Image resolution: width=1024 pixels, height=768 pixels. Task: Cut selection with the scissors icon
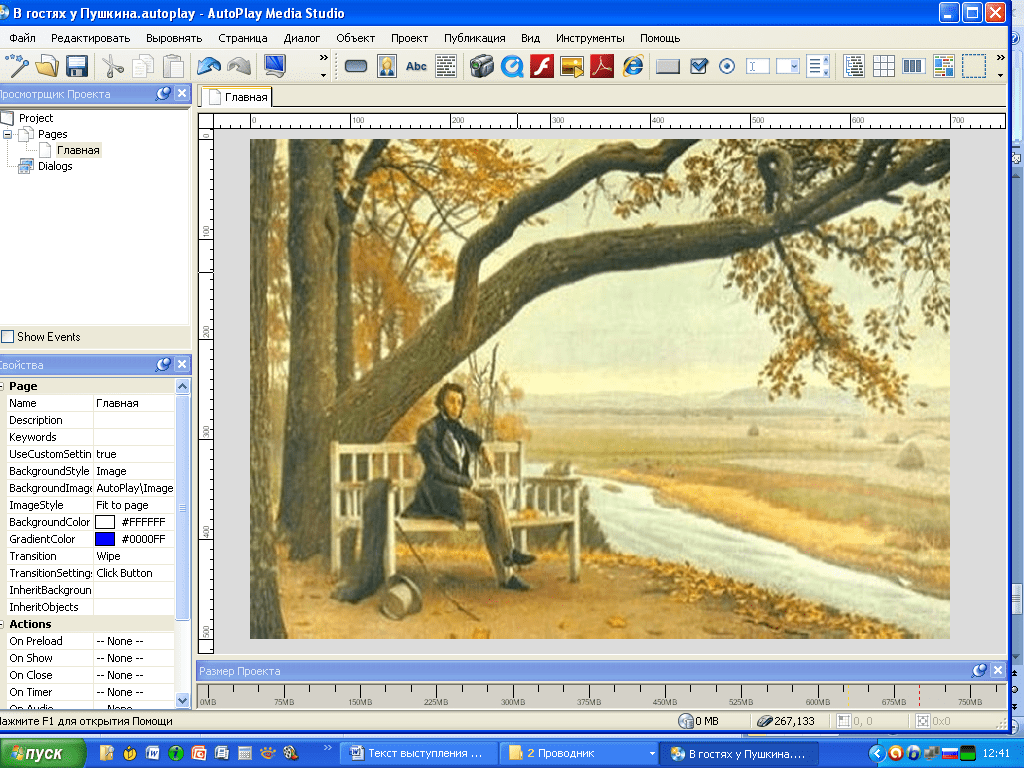click(113, 66)
